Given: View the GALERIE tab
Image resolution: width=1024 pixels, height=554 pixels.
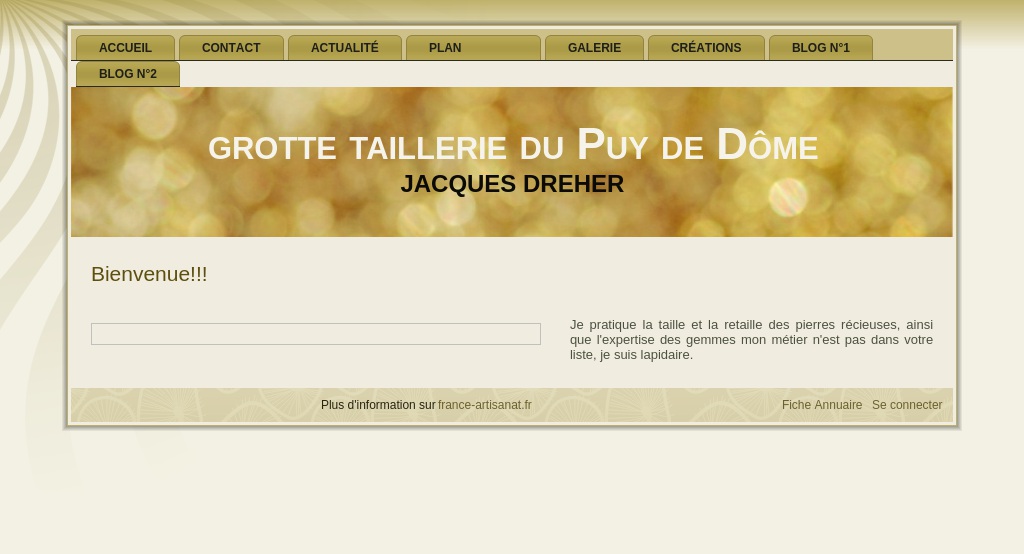Looking at the screenshot, I should pos(594,48).
